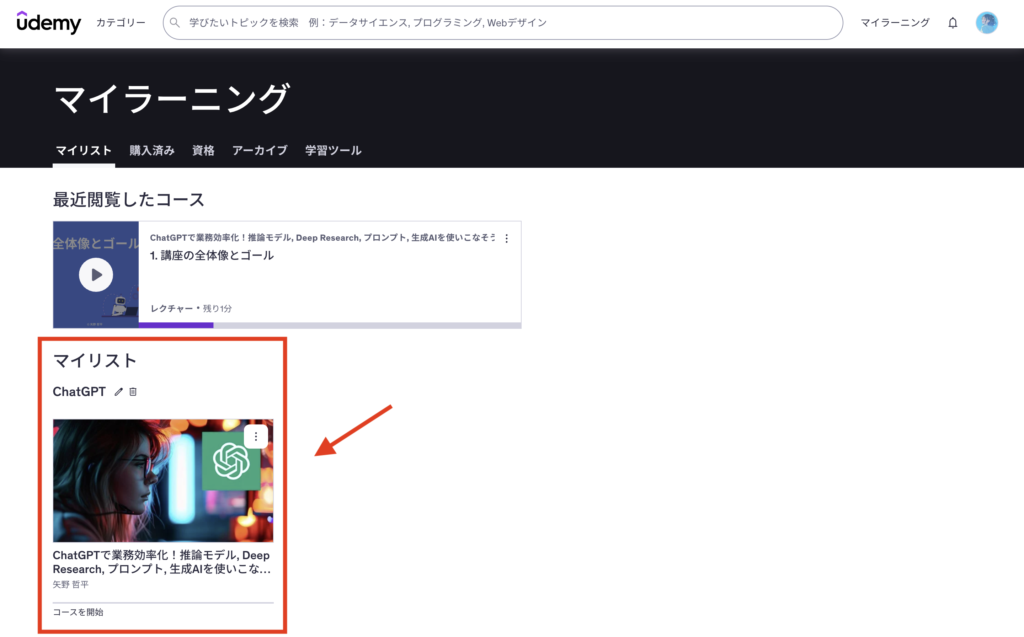Viewport: 1024px width, 637px height.
Task: Focus the course topic search field
Action: click(503, 23)
